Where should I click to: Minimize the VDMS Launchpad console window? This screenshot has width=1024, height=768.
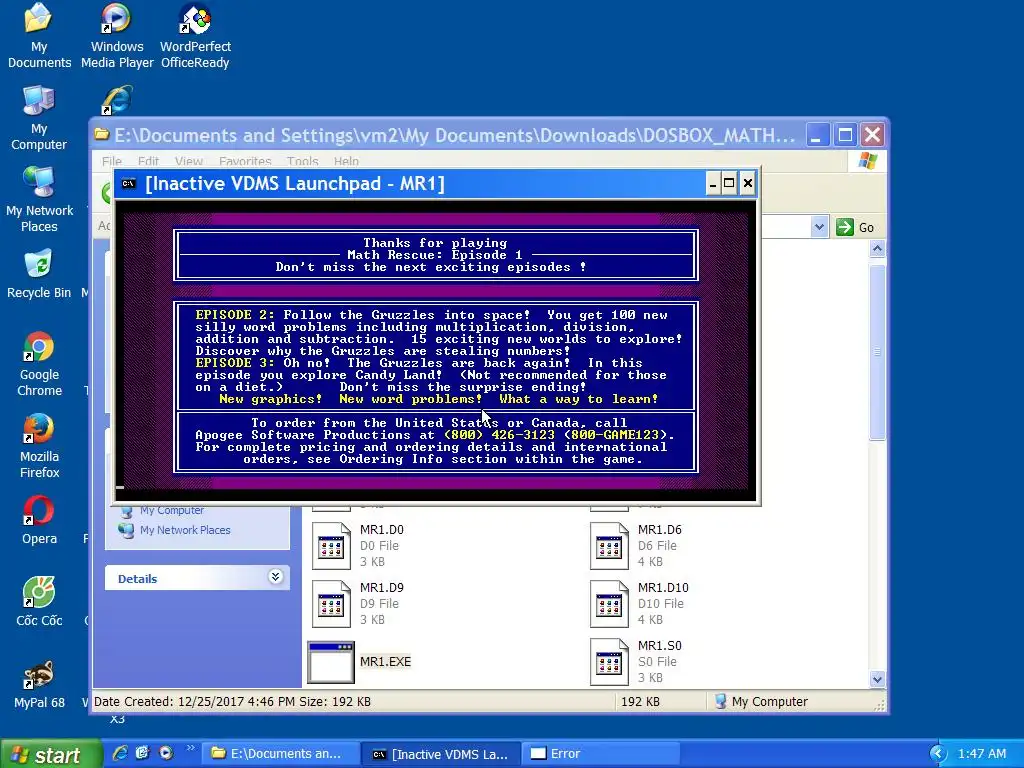pos(712,184)
